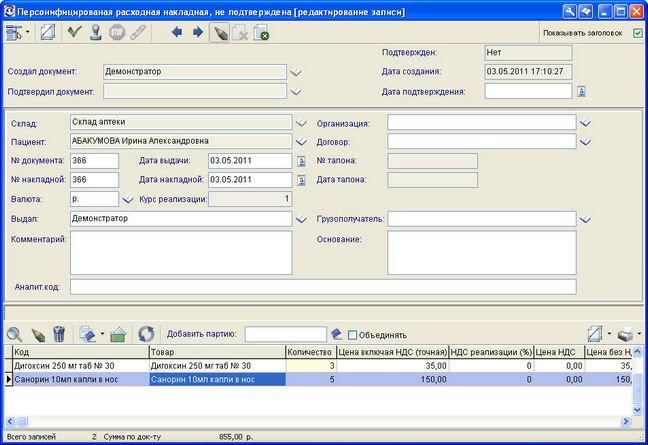Click the pencil edit row icon above table
648x445 pixels.
click(38, 335)
